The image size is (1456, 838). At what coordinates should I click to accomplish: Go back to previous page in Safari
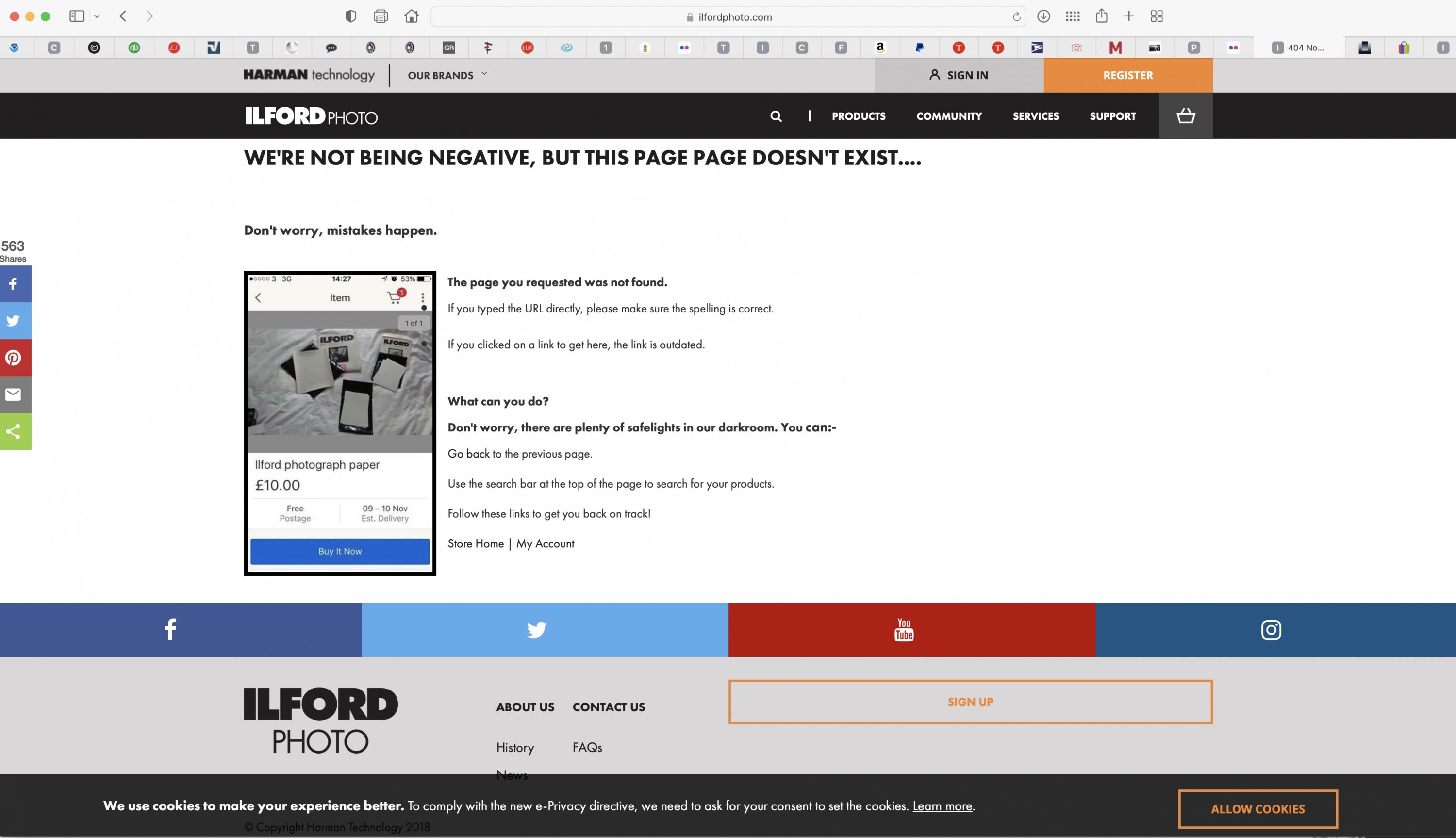click(123, 16)
